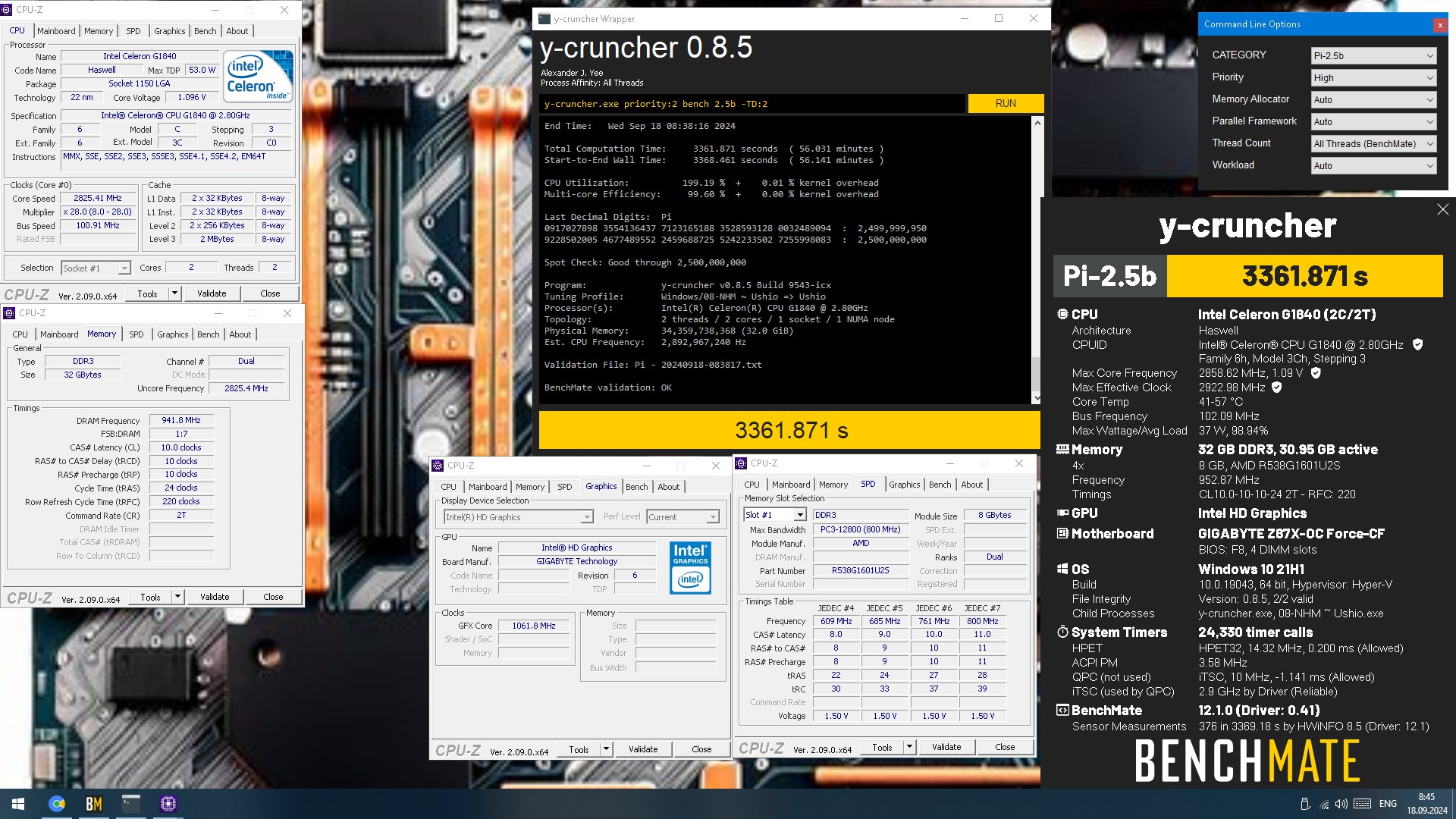Click Validate in the top CPU-Z window
Viewport: 1456px width, 819px height.
212,293
